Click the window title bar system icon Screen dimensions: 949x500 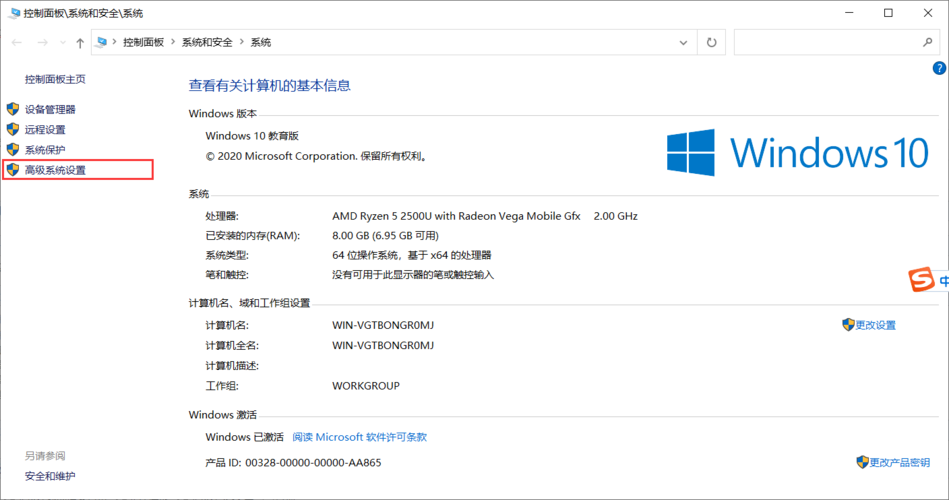coord(13,13)
